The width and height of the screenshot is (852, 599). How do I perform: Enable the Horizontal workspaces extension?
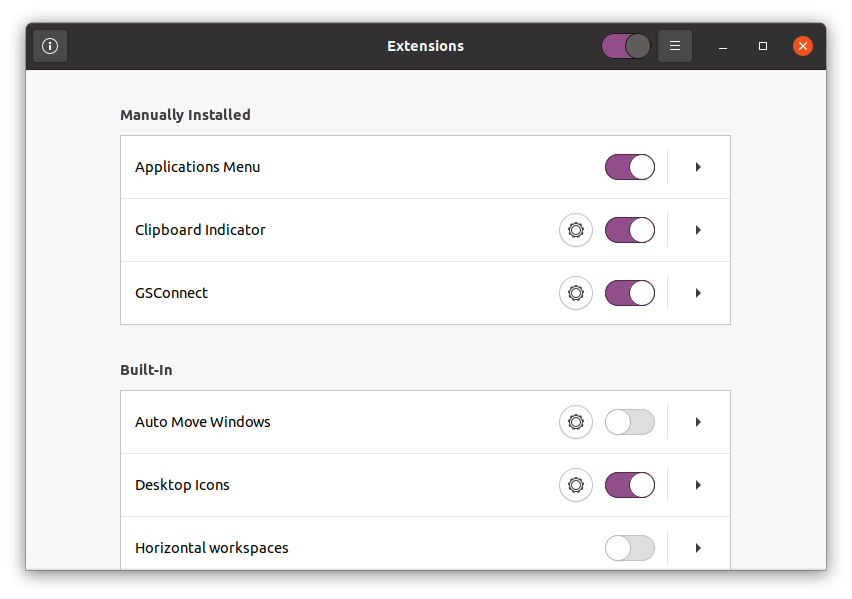(x=630, y=548)
